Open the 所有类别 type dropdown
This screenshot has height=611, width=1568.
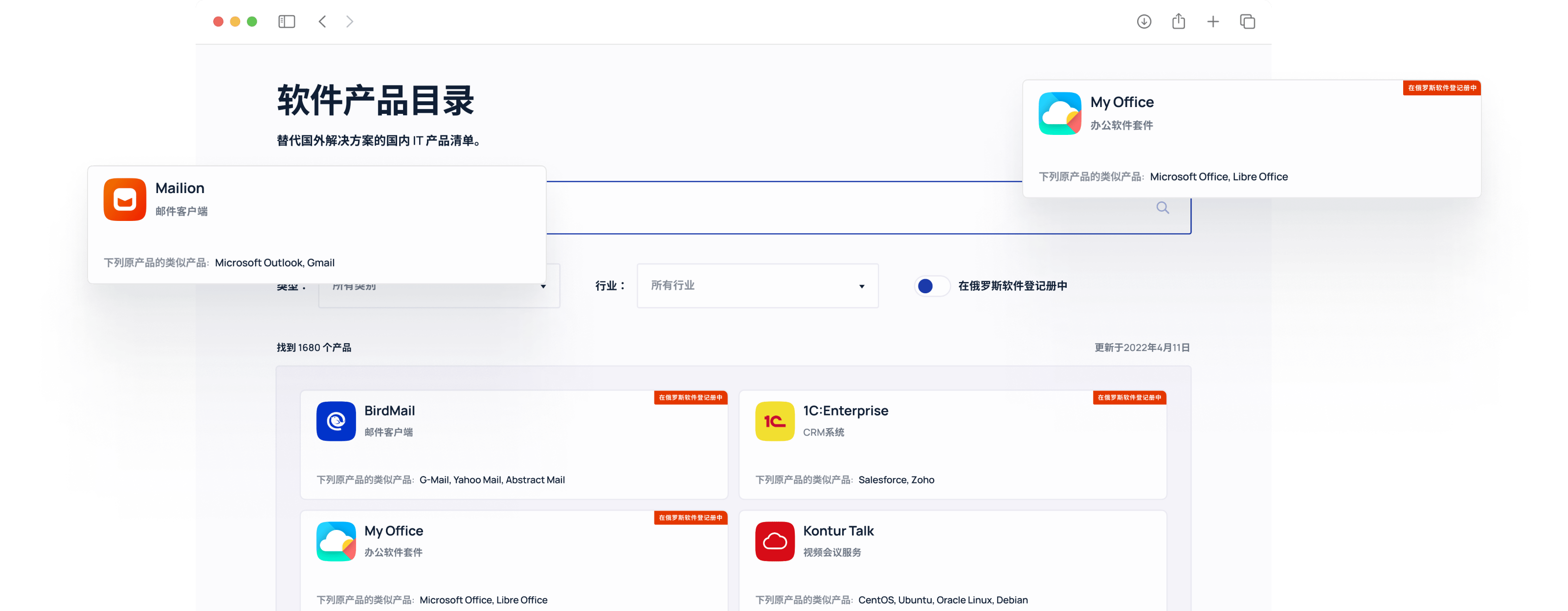coord(439,295)
